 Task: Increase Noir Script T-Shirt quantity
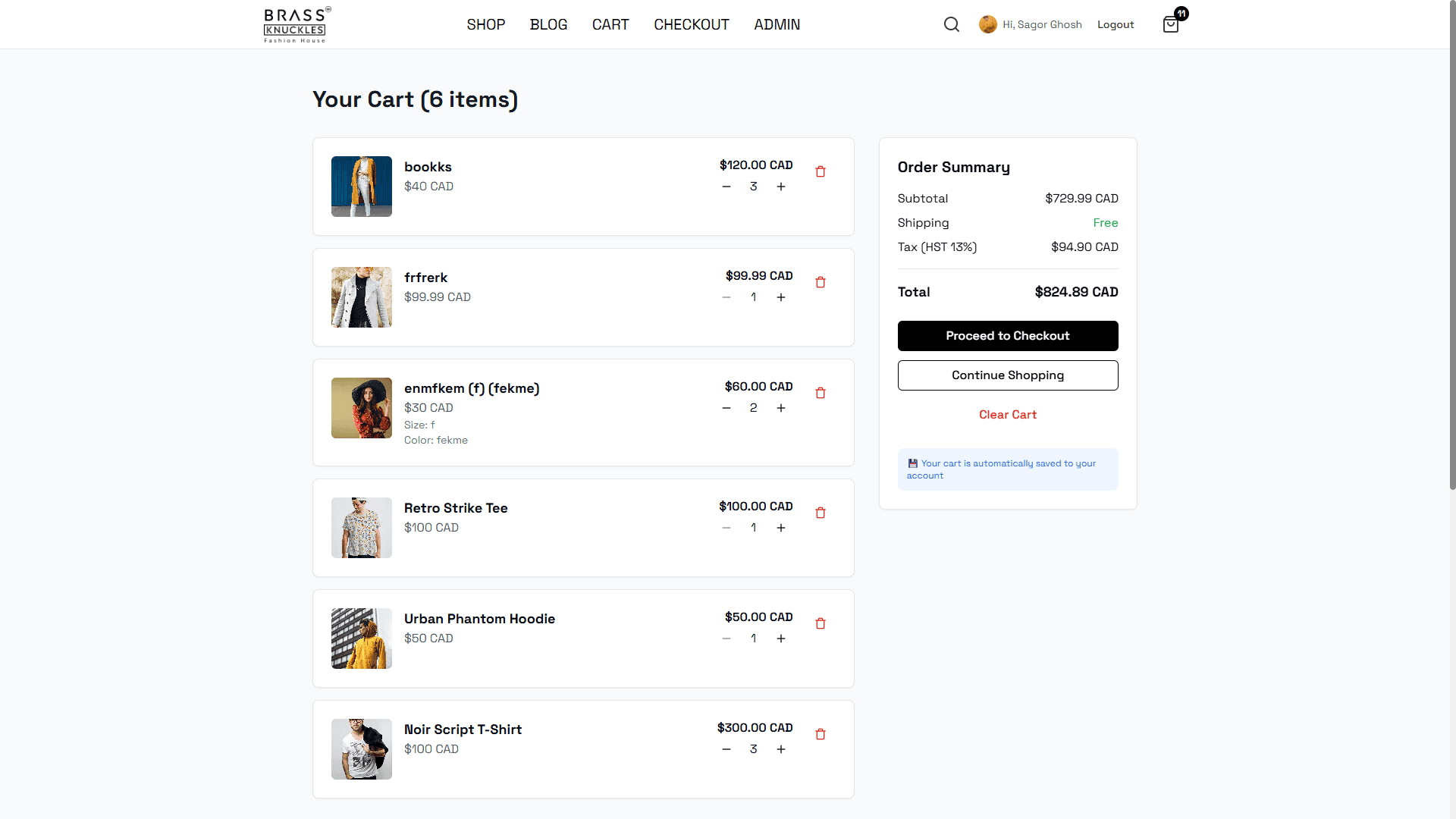coord(781,749)
